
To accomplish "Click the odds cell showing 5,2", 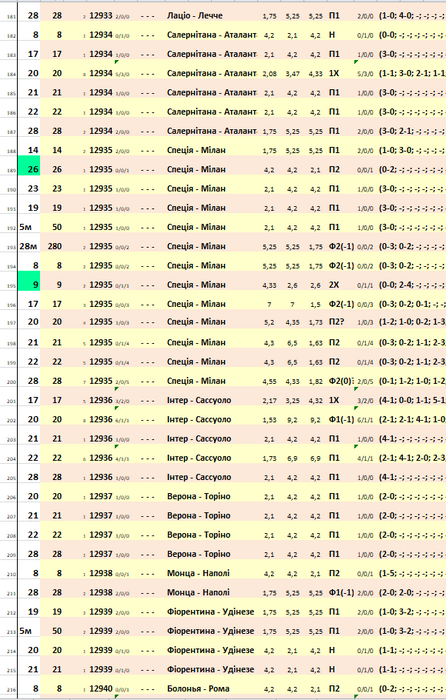I will pos(270,322).
